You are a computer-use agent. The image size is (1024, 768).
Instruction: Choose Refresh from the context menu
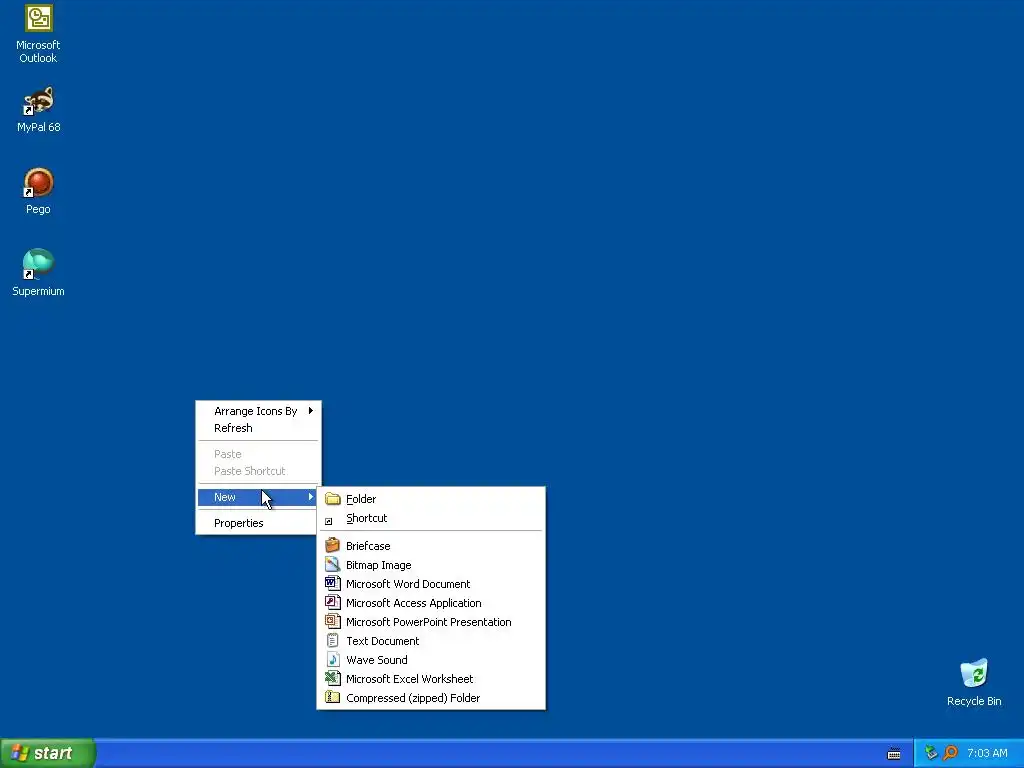click(x=259, y=428)
